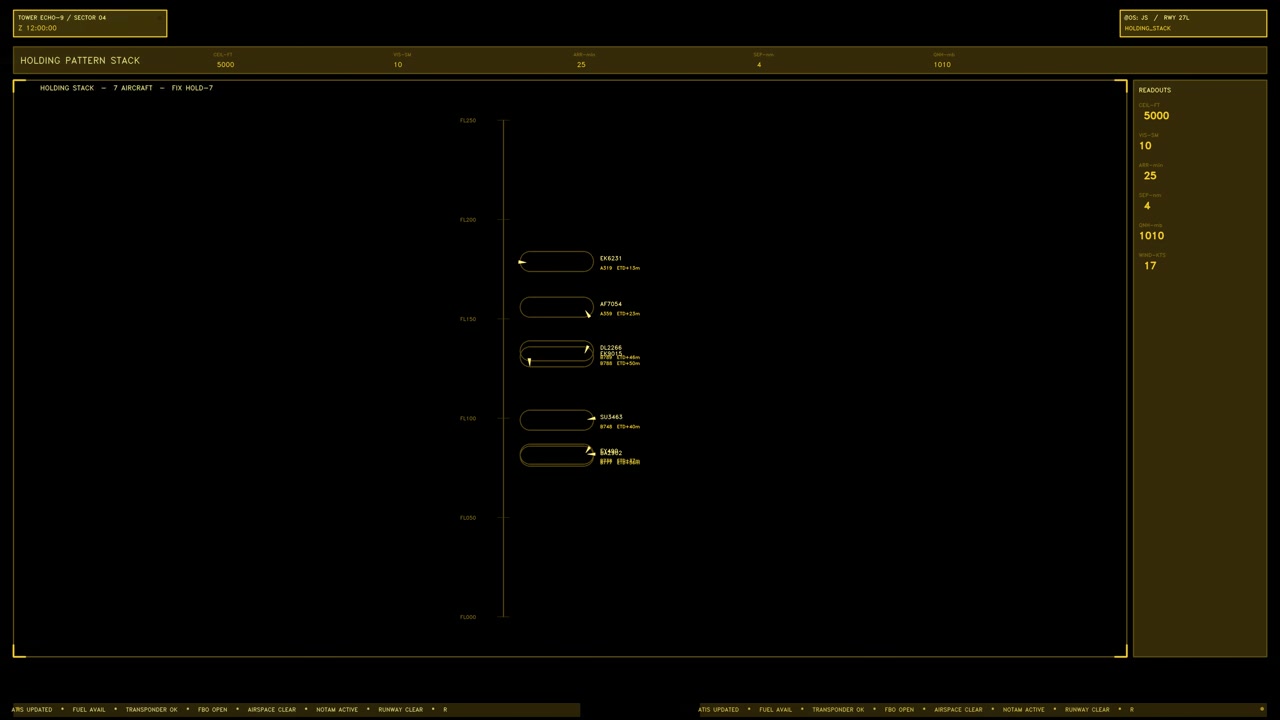This screenshot has height=720, width=1280.
Task: Select wind value 17 in Readouts panel
Action: (x=1150, y=266)
